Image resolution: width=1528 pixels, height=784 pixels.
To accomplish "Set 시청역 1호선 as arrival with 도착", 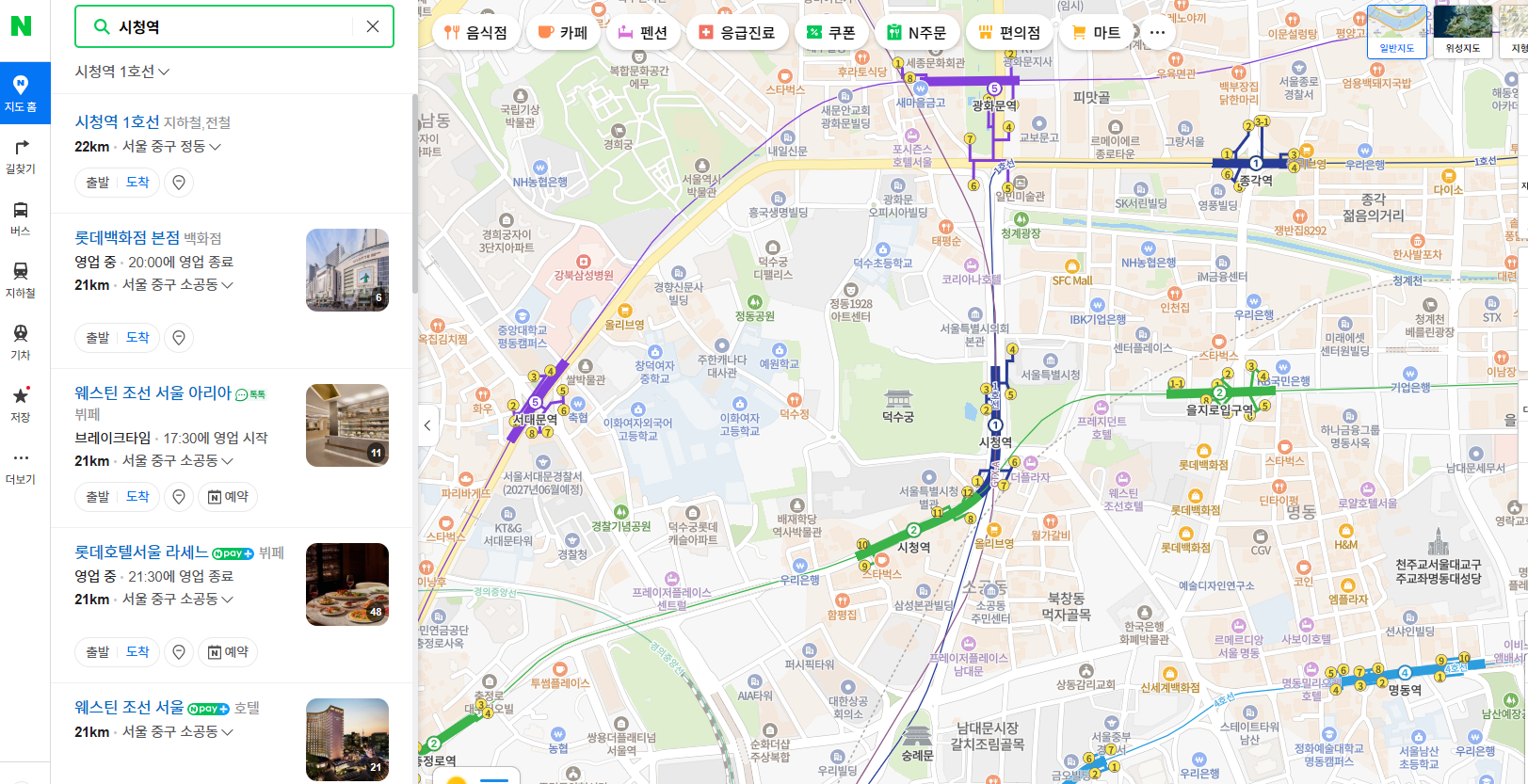I will click(137, 182).
